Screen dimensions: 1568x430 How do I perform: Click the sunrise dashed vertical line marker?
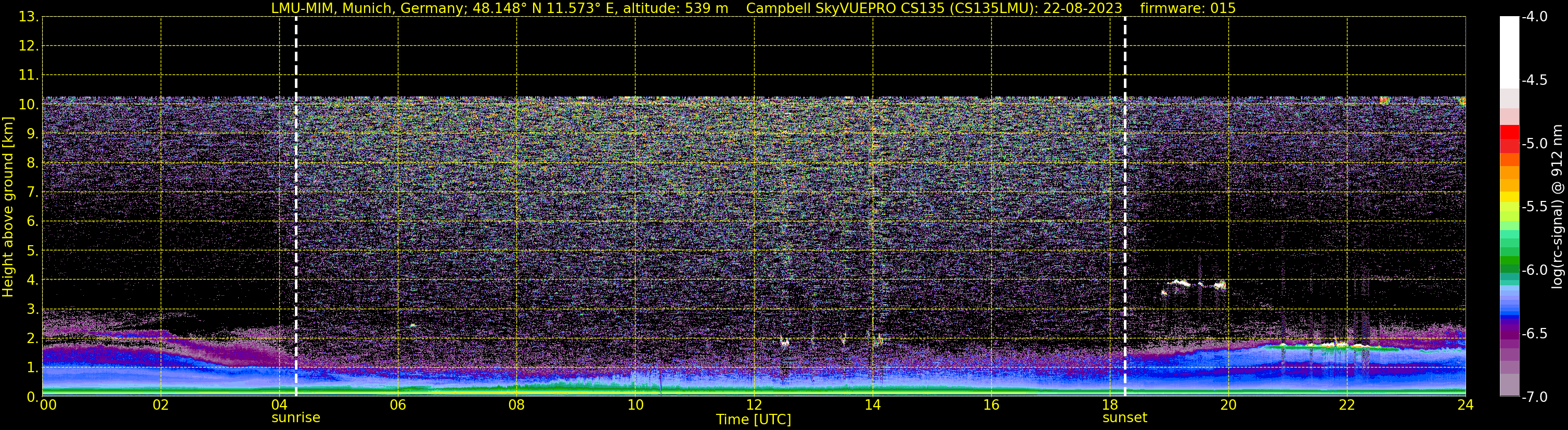(x=296, y=207)
